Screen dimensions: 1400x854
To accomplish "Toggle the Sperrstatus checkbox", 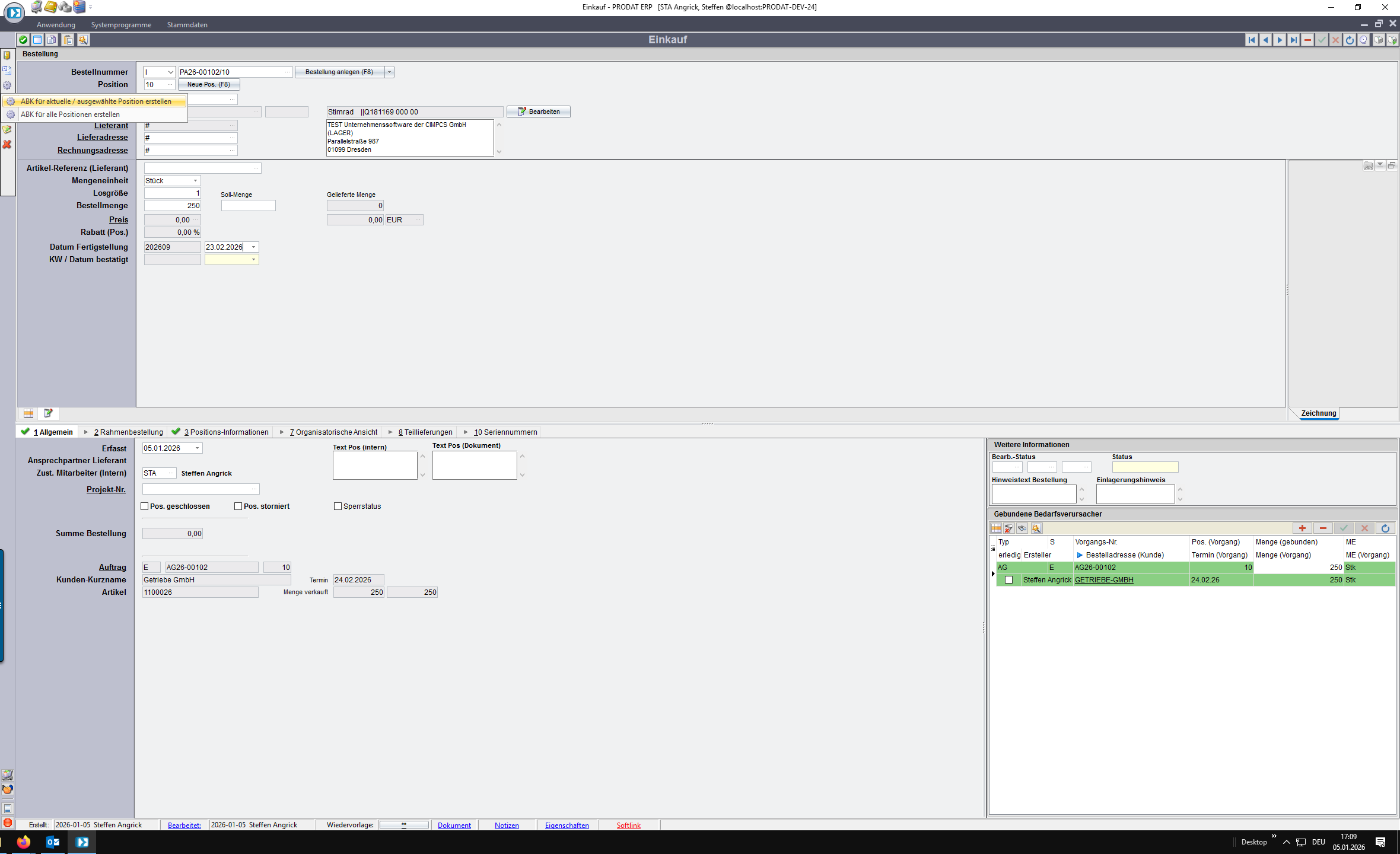I will point(338,506).
